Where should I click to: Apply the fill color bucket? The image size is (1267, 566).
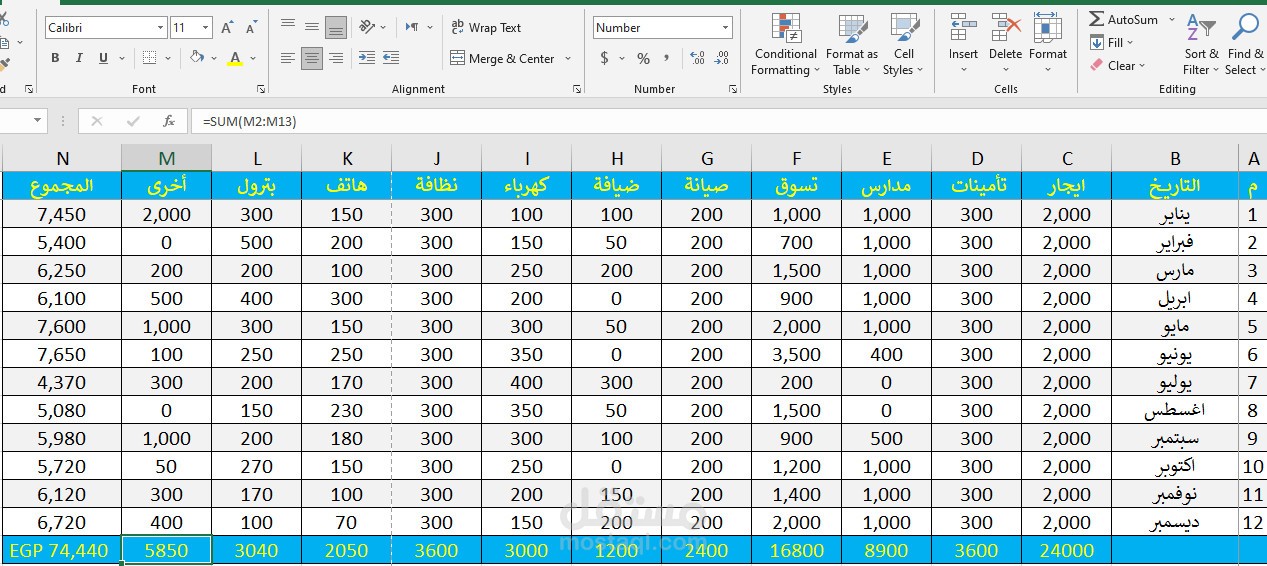tap(197, 59)
